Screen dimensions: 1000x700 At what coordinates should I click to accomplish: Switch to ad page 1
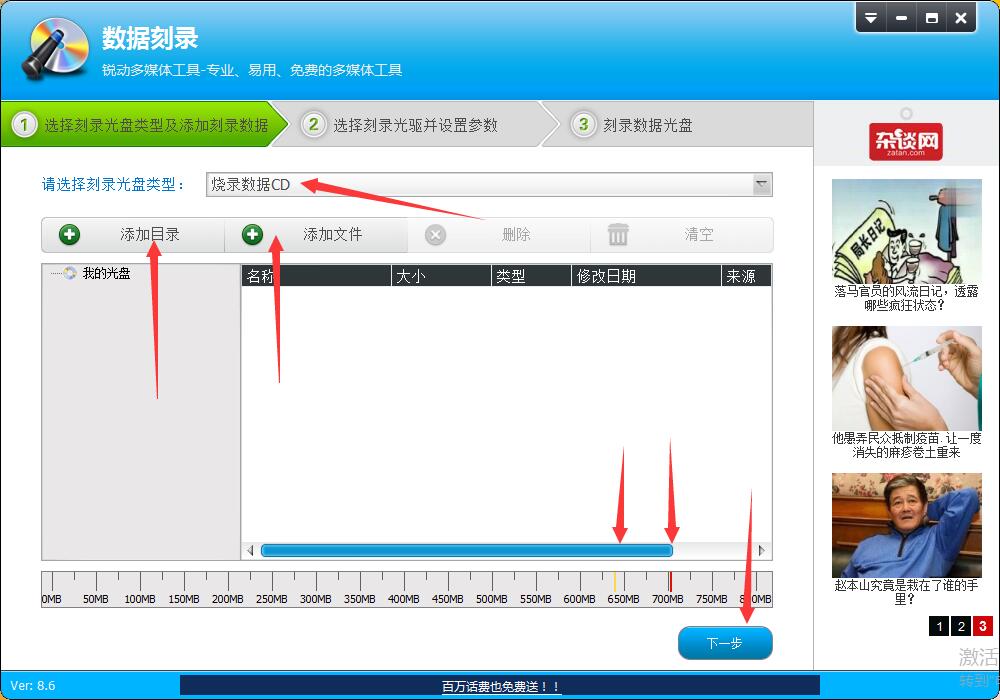[938, 626]
